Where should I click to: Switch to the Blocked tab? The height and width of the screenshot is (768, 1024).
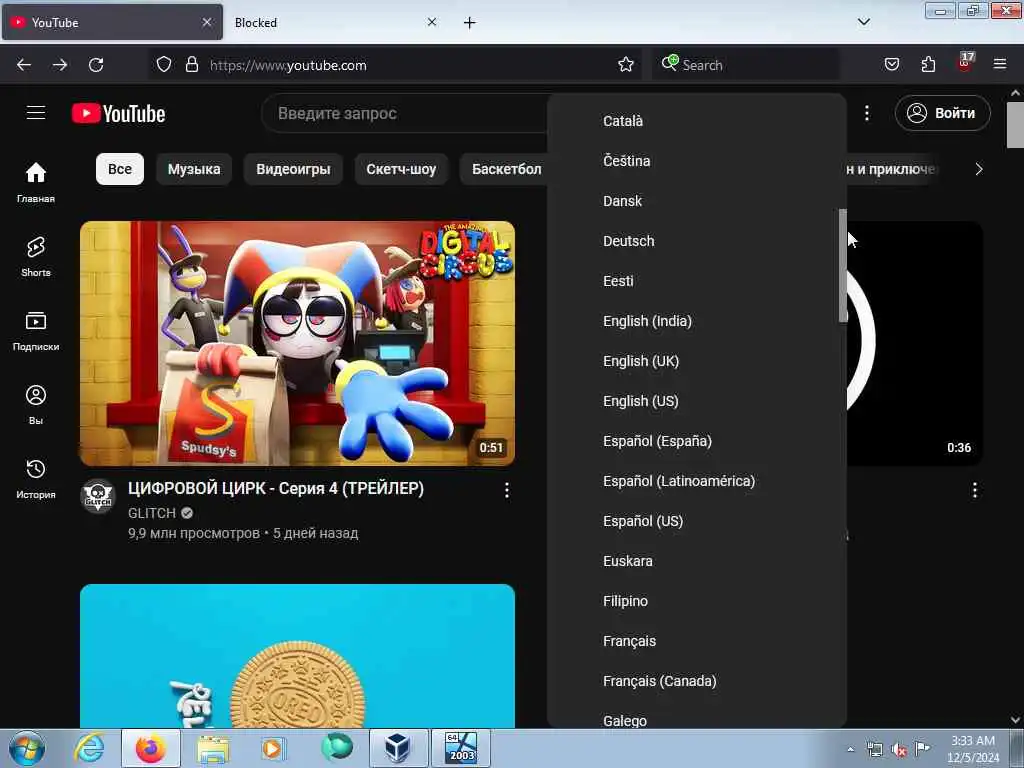(x=334, y=22)
